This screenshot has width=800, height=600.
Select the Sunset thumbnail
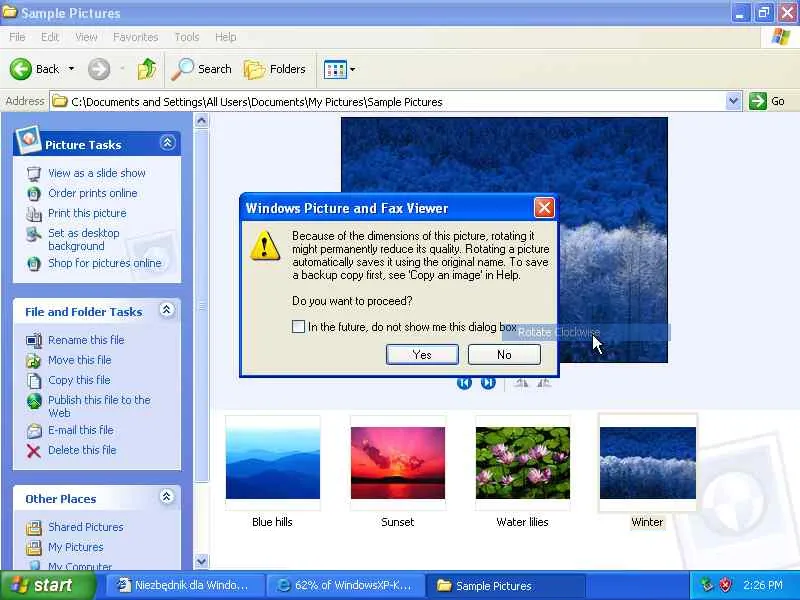point(398,463)
